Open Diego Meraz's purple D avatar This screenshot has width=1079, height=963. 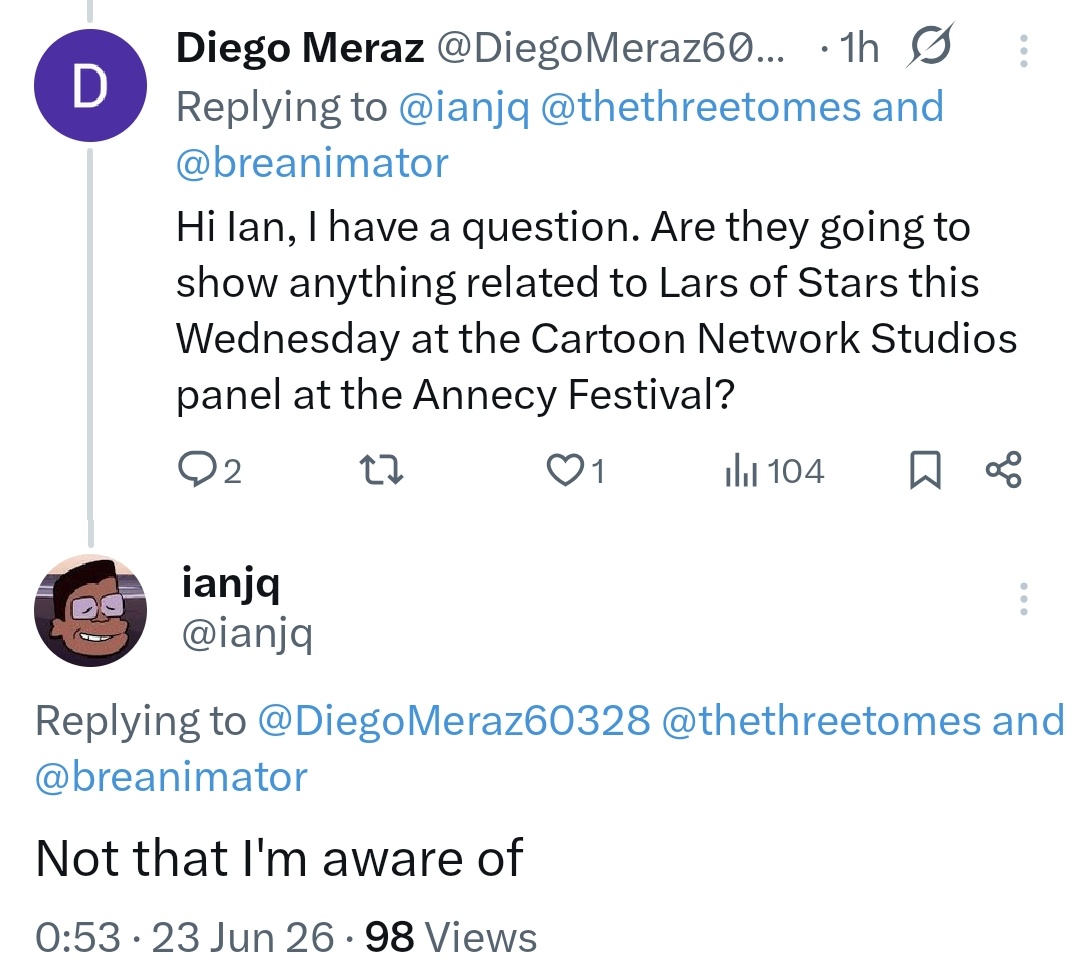coord(90,85)
